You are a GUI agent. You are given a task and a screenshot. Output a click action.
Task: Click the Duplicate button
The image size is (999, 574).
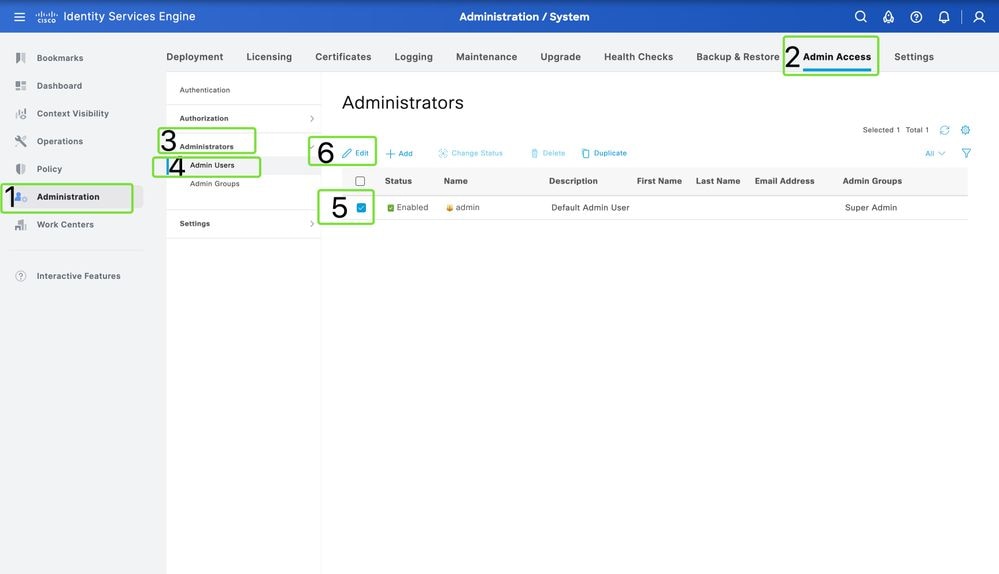pos(604,153)
